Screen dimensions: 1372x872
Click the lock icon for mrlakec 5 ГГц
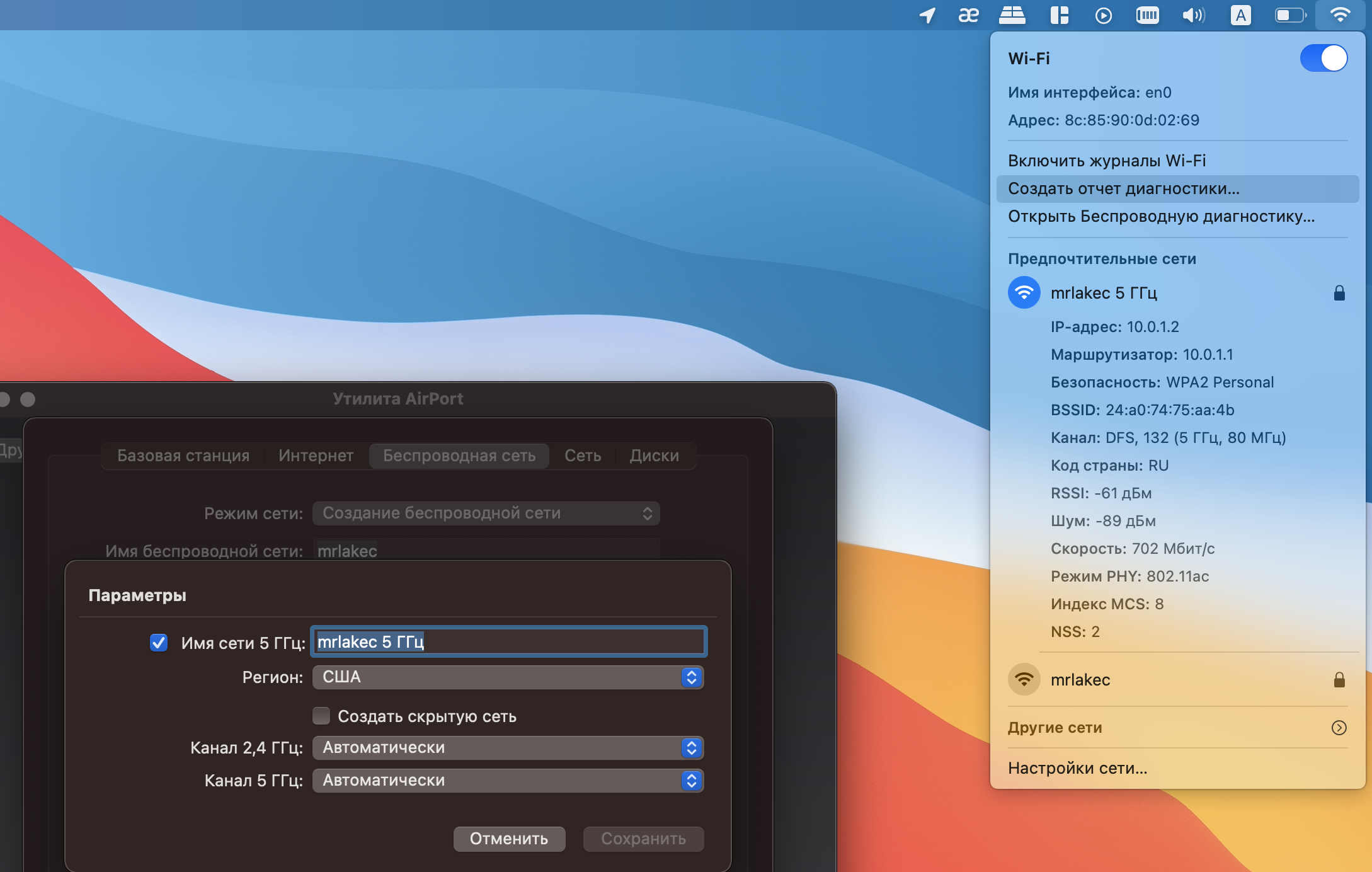(1339, 293)
